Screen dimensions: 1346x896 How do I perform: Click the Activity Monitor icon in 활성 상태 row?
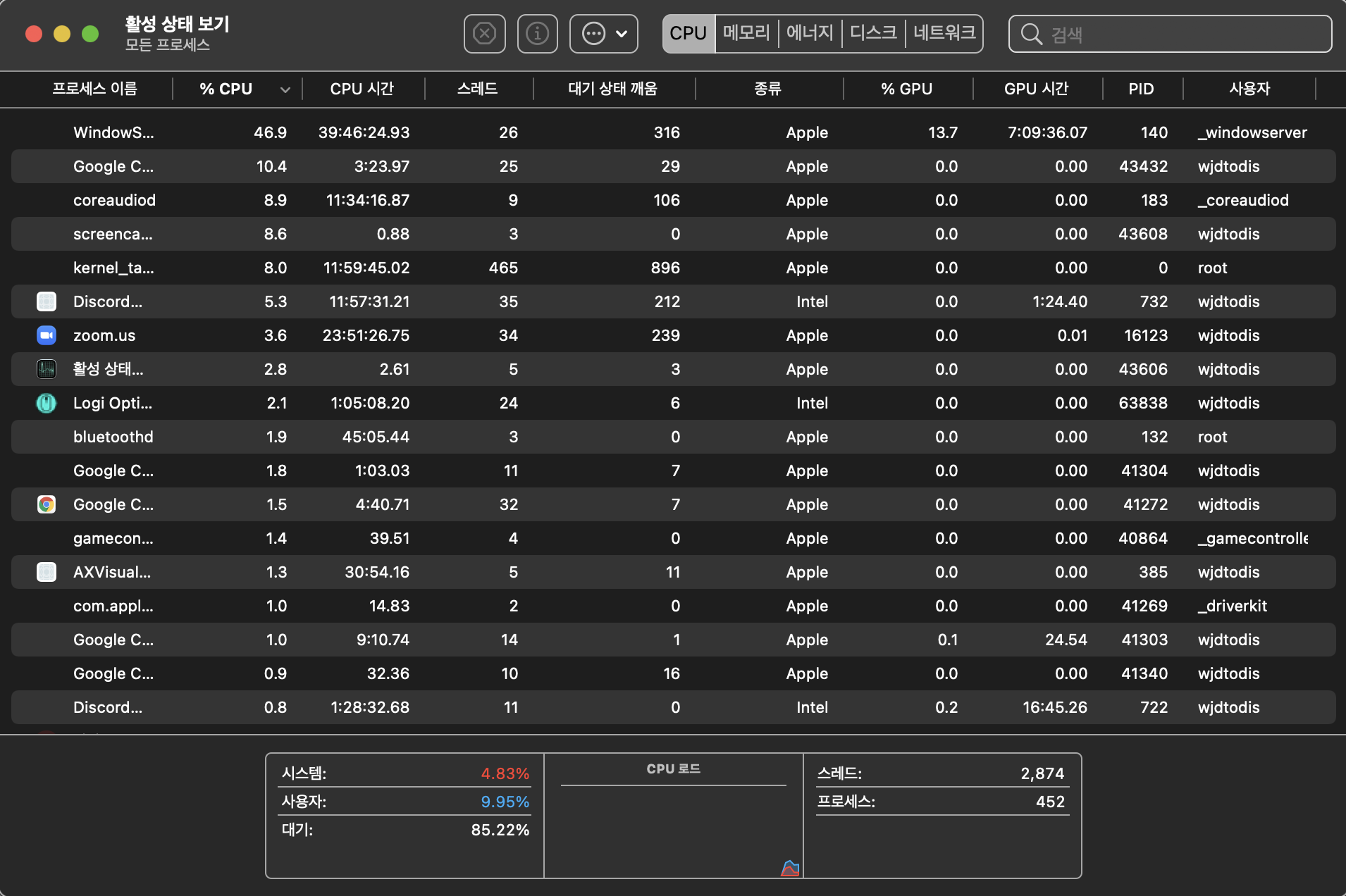(47, 369)
